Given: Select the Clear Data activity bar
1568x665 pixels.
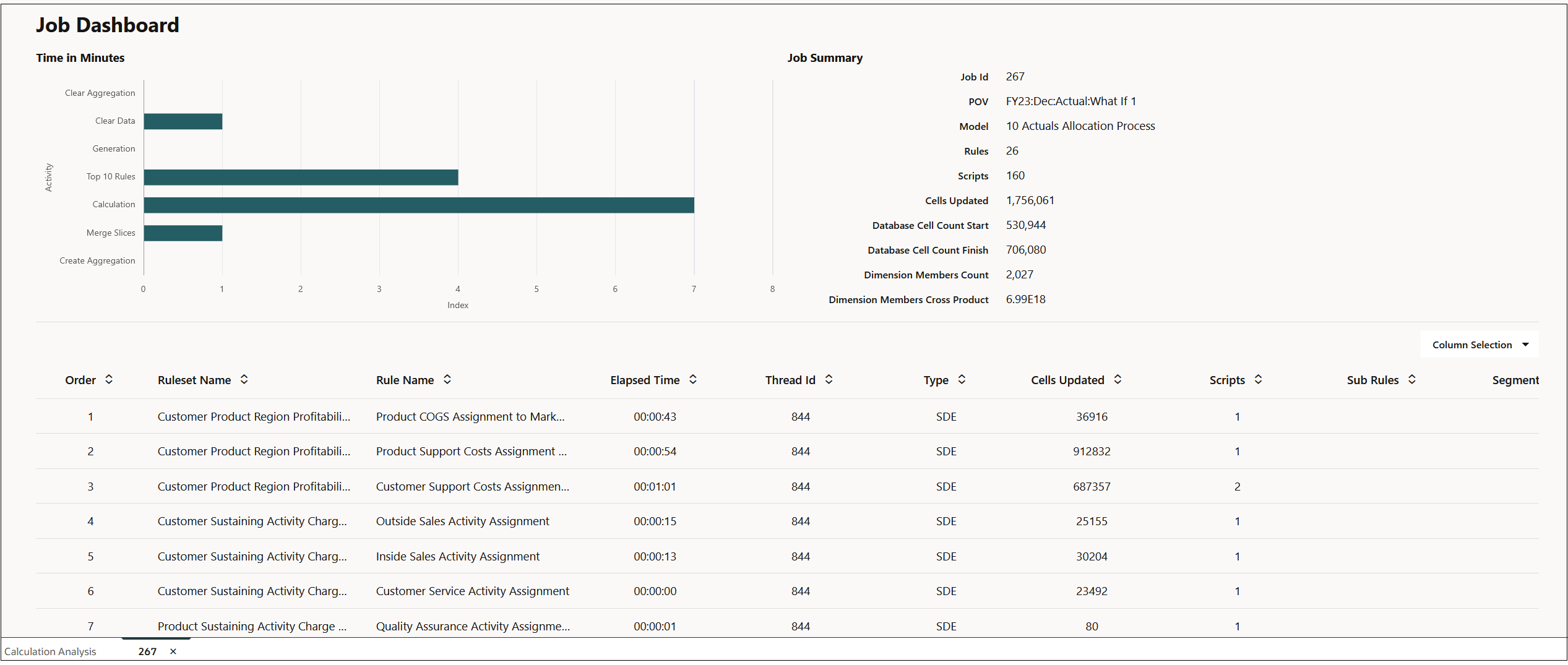Looking at the screenshot, I should pos(183,121).
